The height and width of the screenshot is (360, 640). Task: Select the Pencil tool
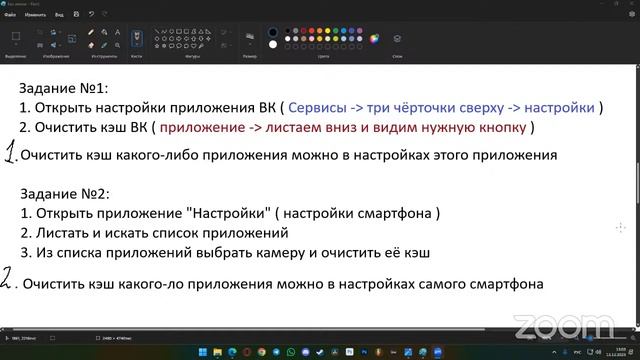click(x=91, y=32)
